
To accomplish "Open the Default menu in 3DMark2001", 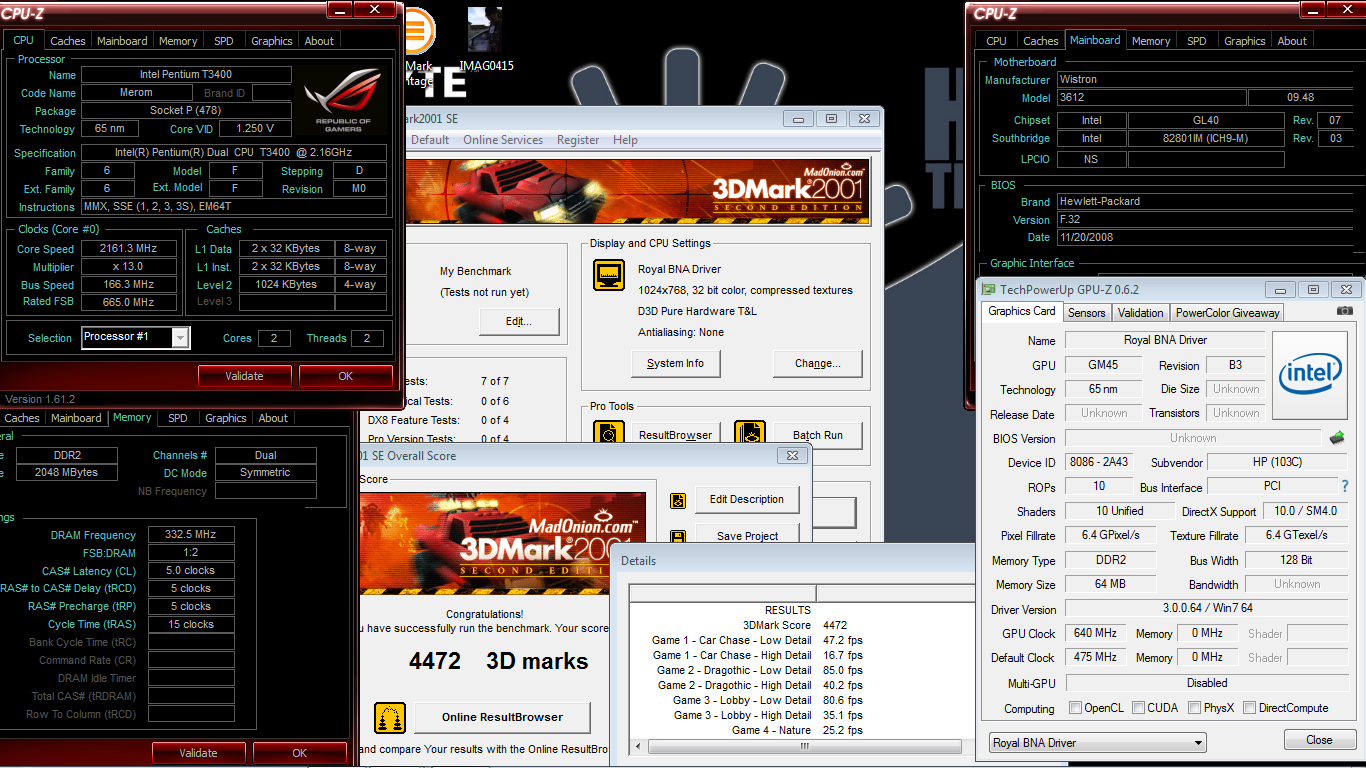I will coord(430,140).
